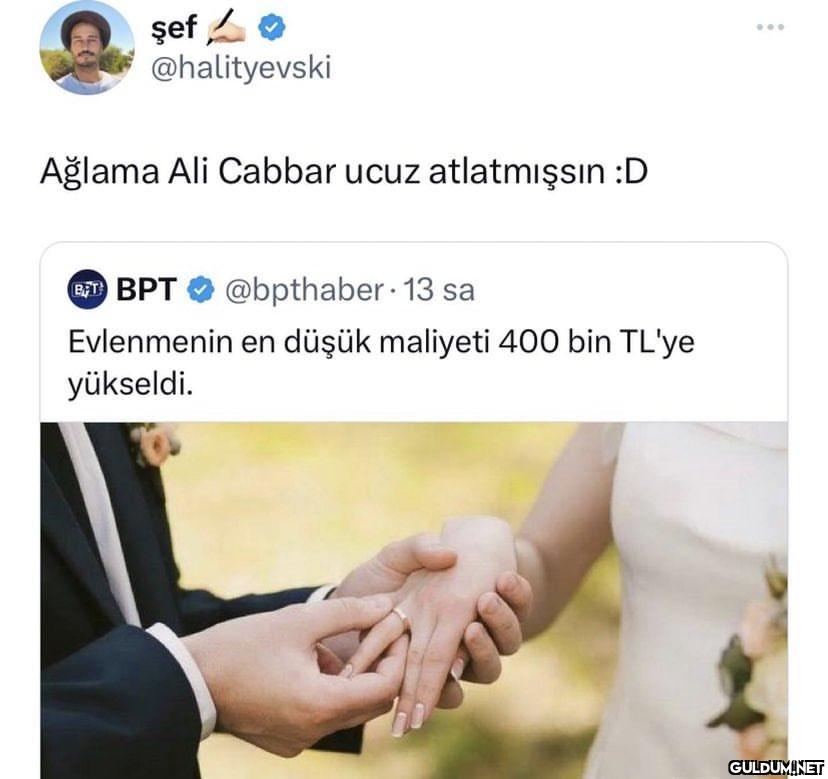Click the word yükseldi in quoted tweet
Image resolution: width=828 pixels, height=779 pixels.
pyautogui.click(x=130, y=386)
